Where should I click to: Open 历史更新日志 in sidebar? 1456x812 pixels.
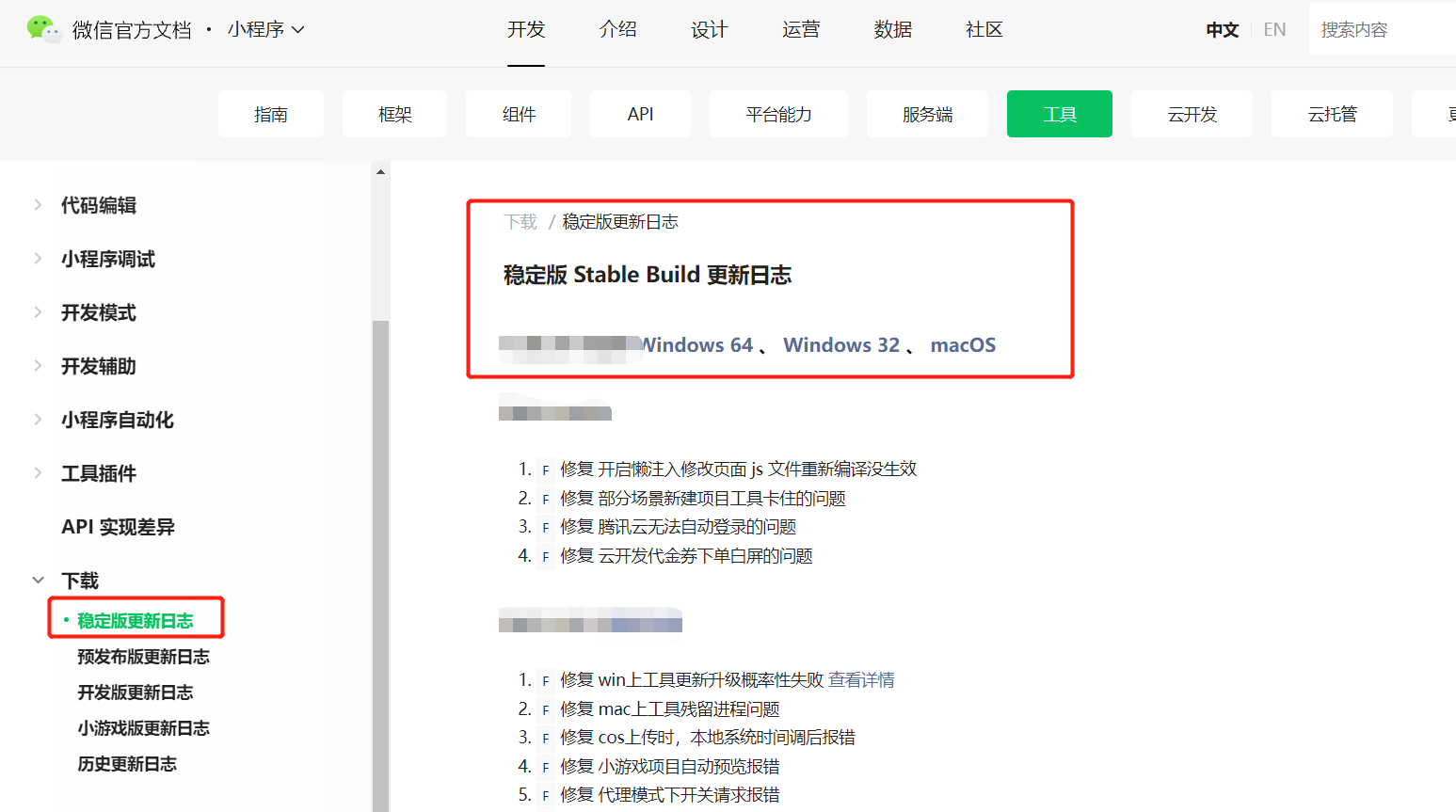click(x=127, y=764)
